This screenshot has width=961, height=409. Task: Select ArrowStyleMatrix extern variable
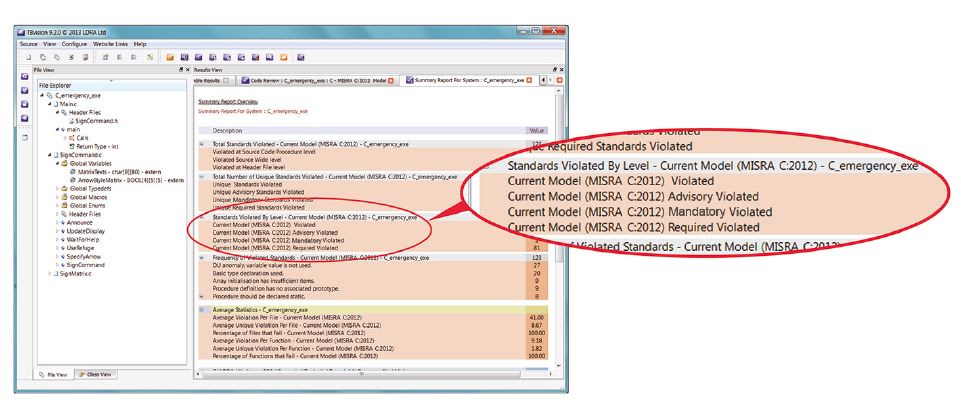[131, 180]
